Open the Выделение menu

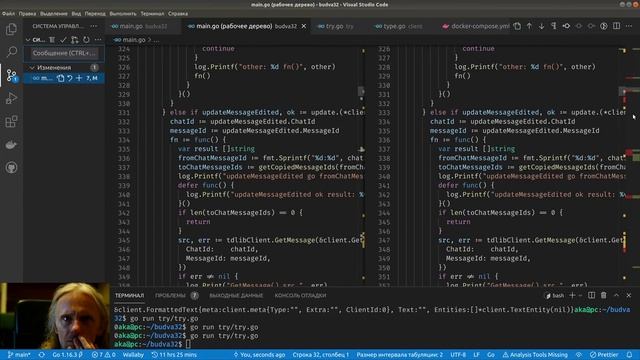[x=54, y=13]
